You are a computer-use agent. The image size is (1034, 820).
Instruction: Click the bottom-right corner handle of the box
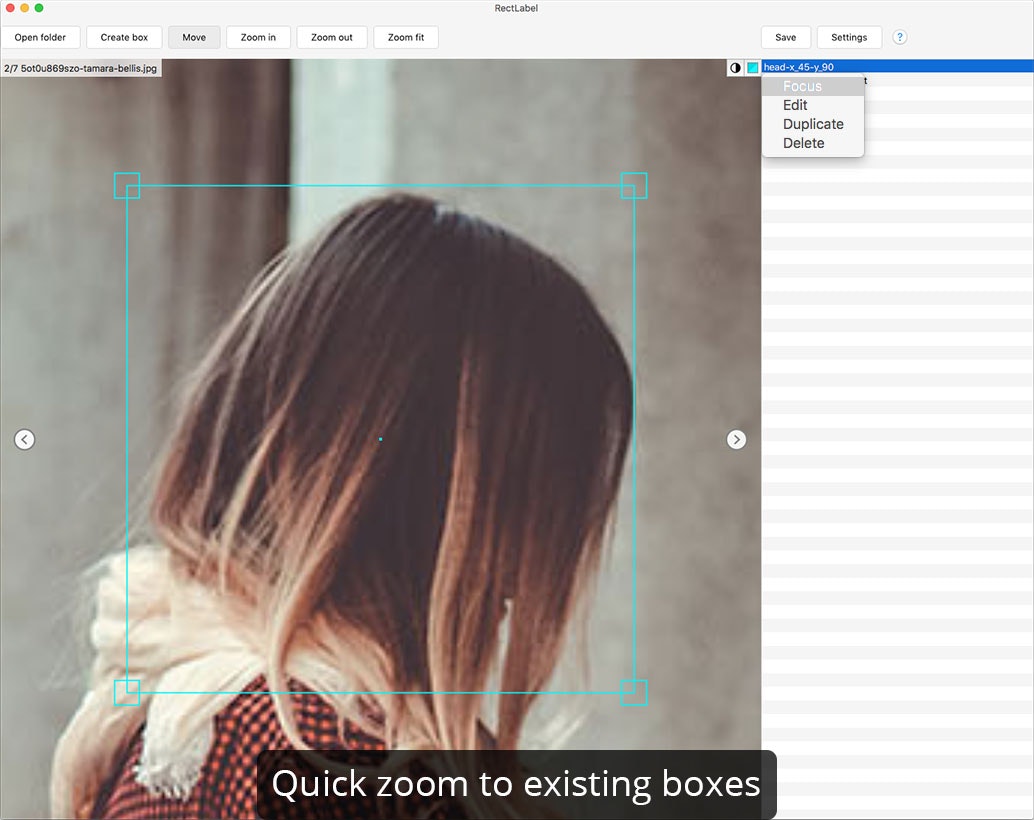pyautogui.click(x=634, y=692)
